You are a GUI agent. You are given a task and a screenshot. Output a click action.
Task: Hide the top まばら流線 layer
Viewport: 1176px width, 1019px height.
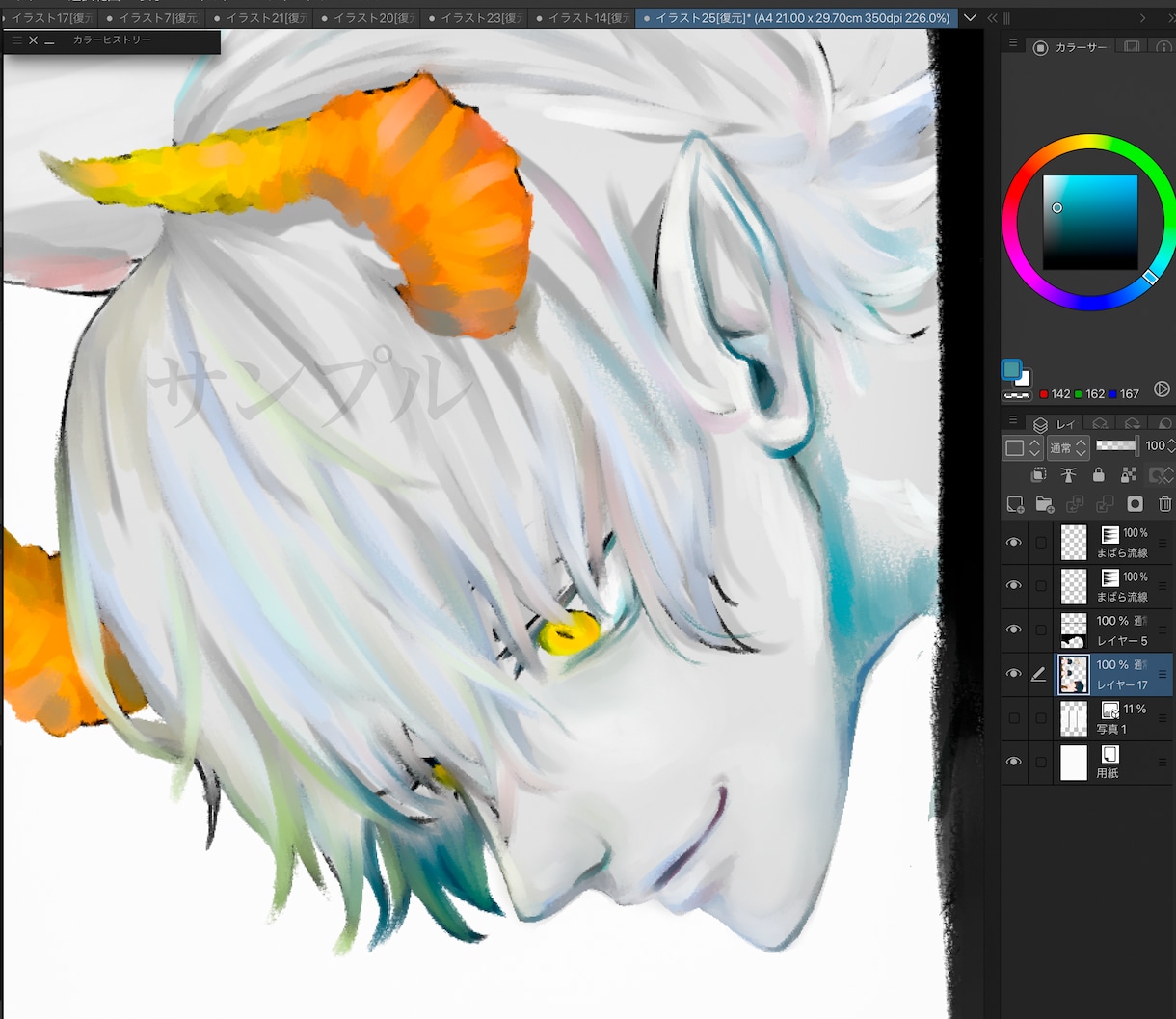point(1013,543)
